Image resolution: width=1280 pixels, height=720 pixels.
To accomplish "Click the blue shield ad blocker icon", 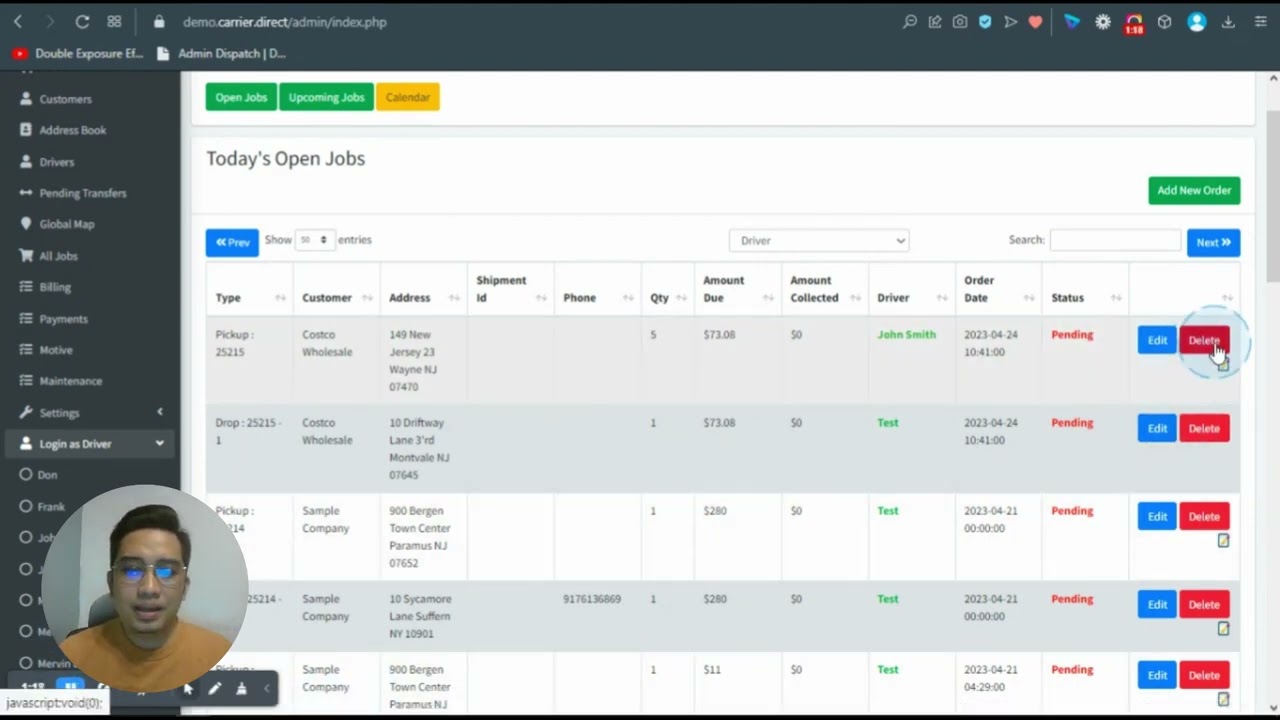I will click(x=985, y=21).
